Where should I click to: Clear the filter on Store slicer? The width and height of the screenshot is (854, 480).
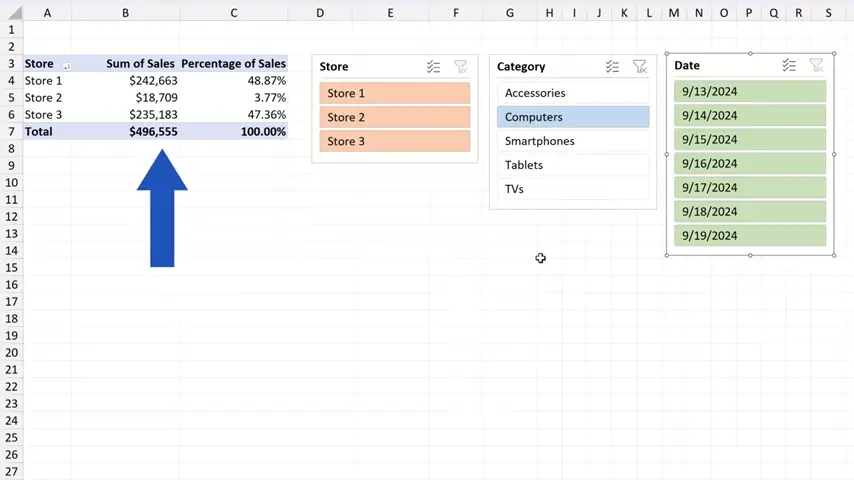pyautogui.click(x=460, y=67)
